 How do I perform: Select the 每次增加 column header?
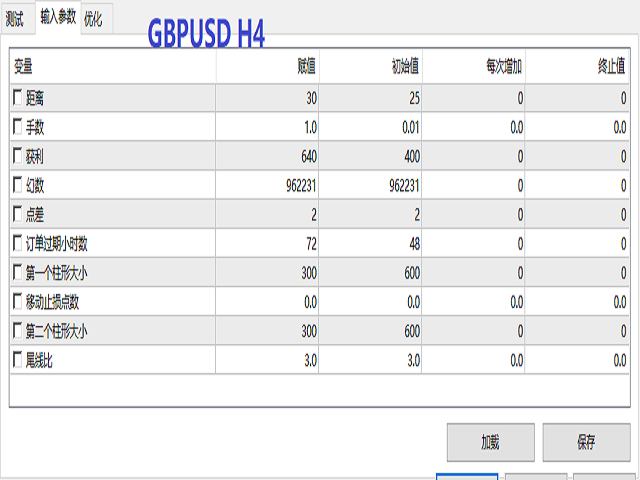[x=474, y=66]
